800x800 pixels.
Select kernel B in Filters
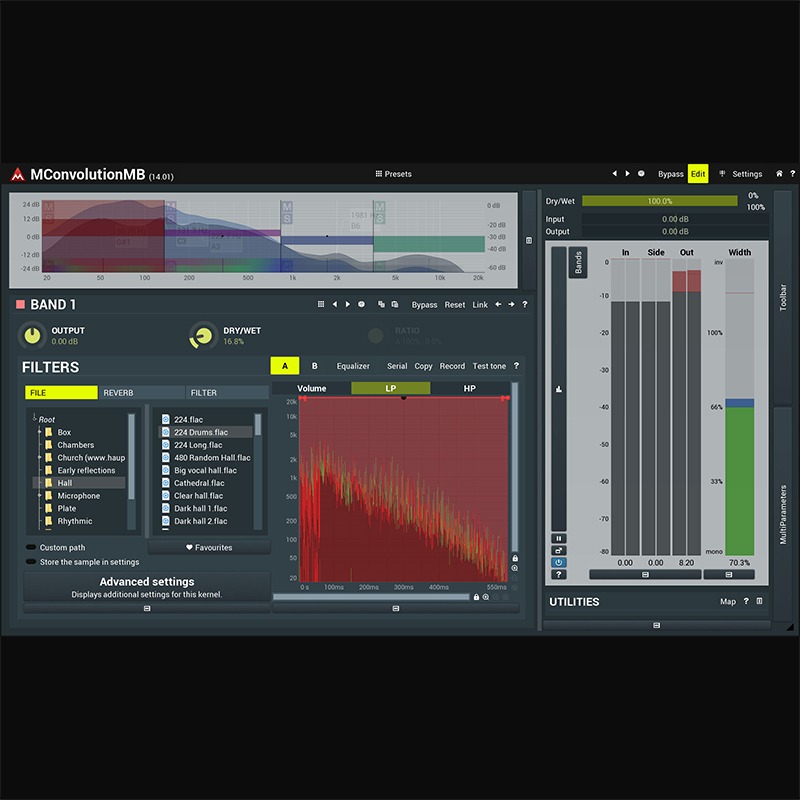[x=315, y=366]
